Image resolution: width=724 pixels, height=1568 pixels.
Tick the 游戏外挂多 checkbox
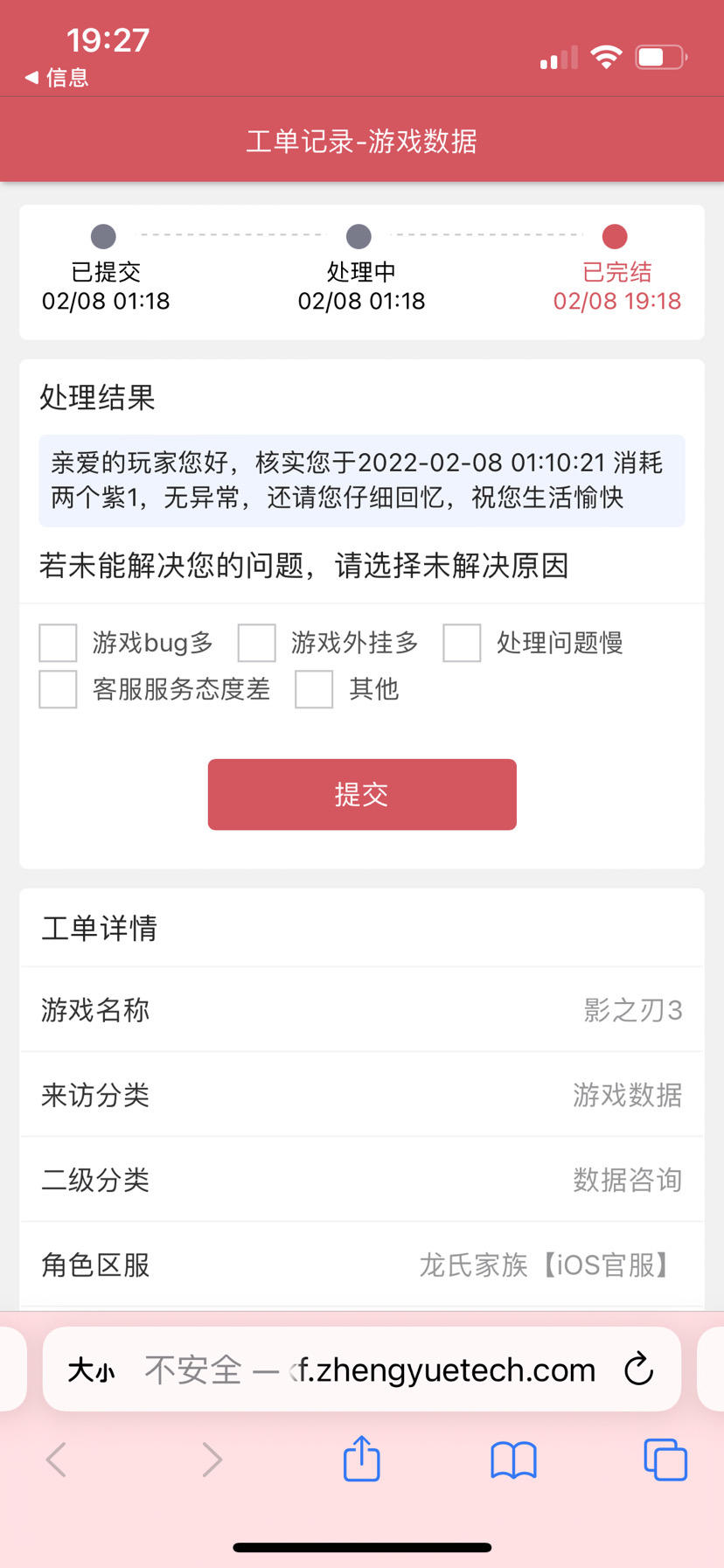tap(257, 643)
